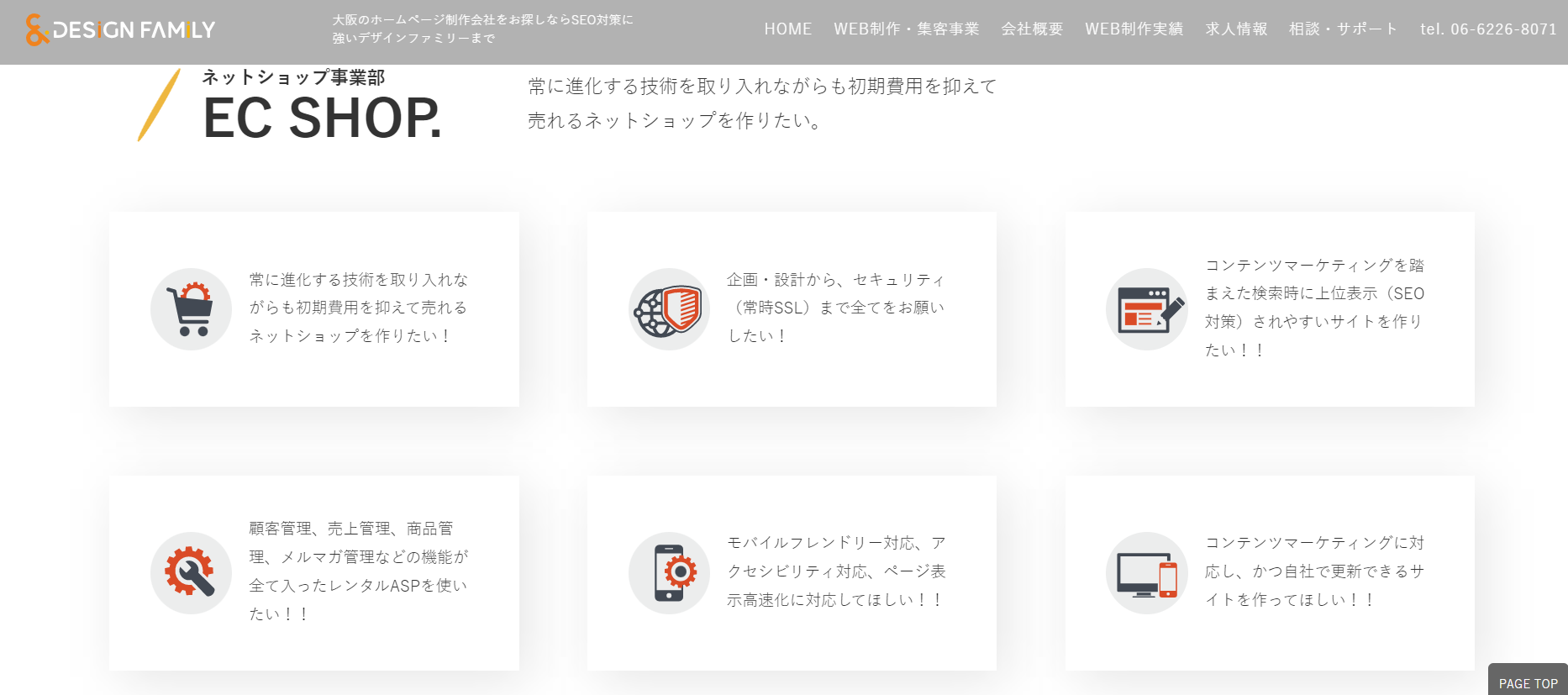Click the browser window with pencil icon
This screenshot has height=695, width=1568.
point(1146,309)
